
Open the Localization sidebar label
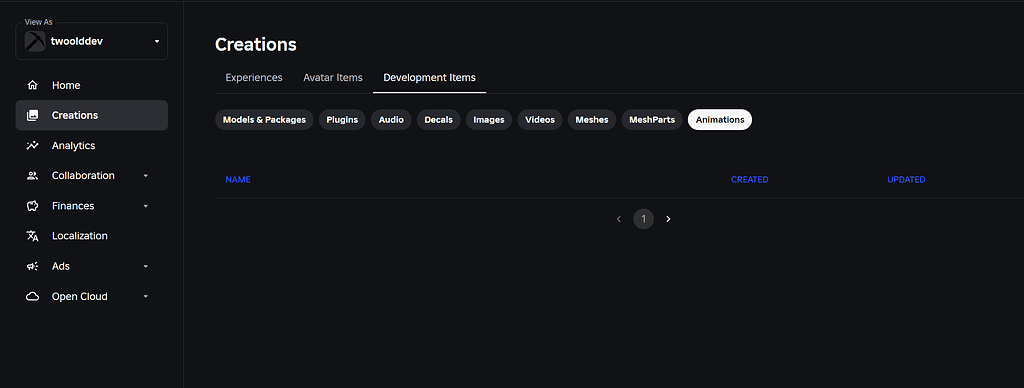pos(80,236)
